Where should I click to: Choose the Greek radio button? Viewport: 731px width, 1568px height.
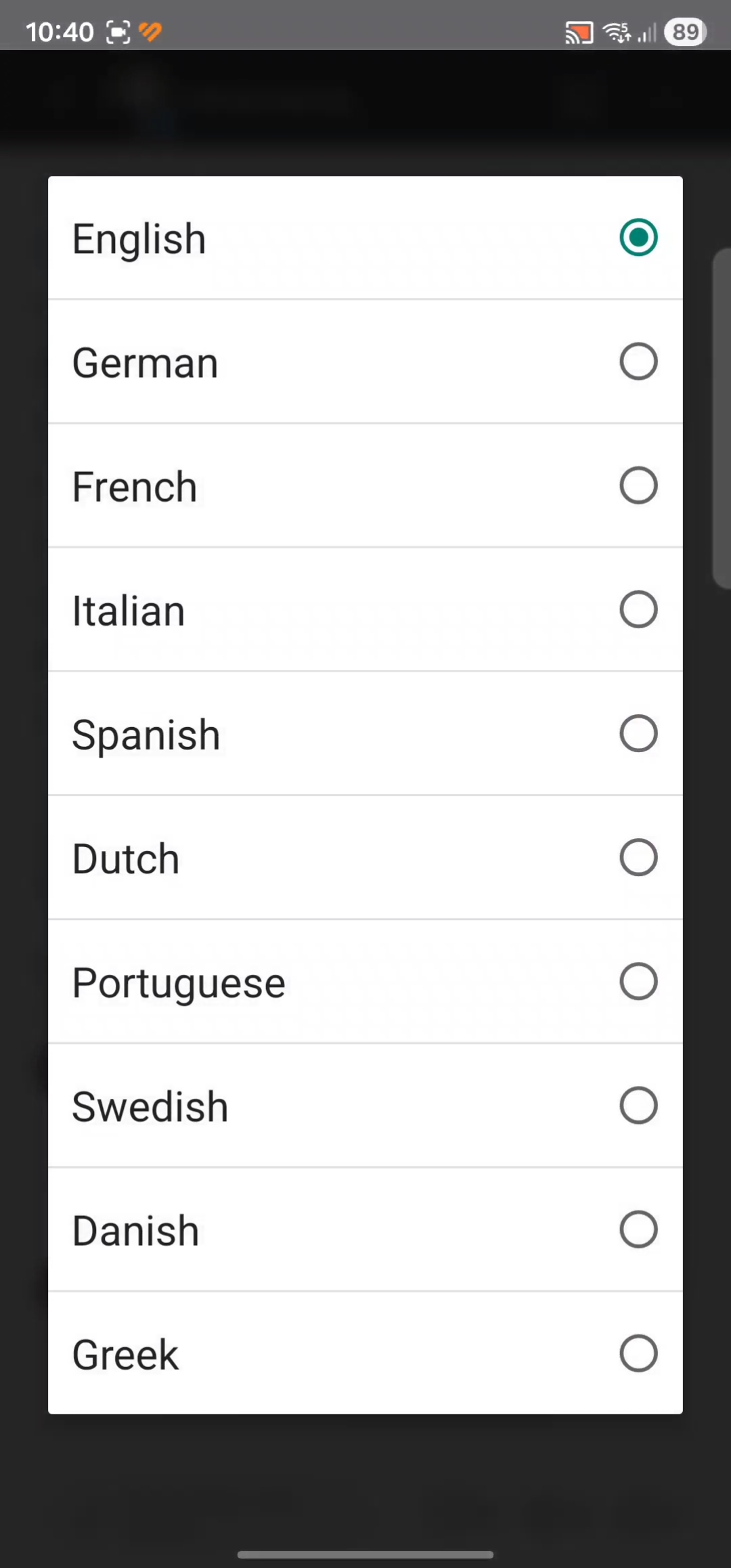coord(638,1353)
